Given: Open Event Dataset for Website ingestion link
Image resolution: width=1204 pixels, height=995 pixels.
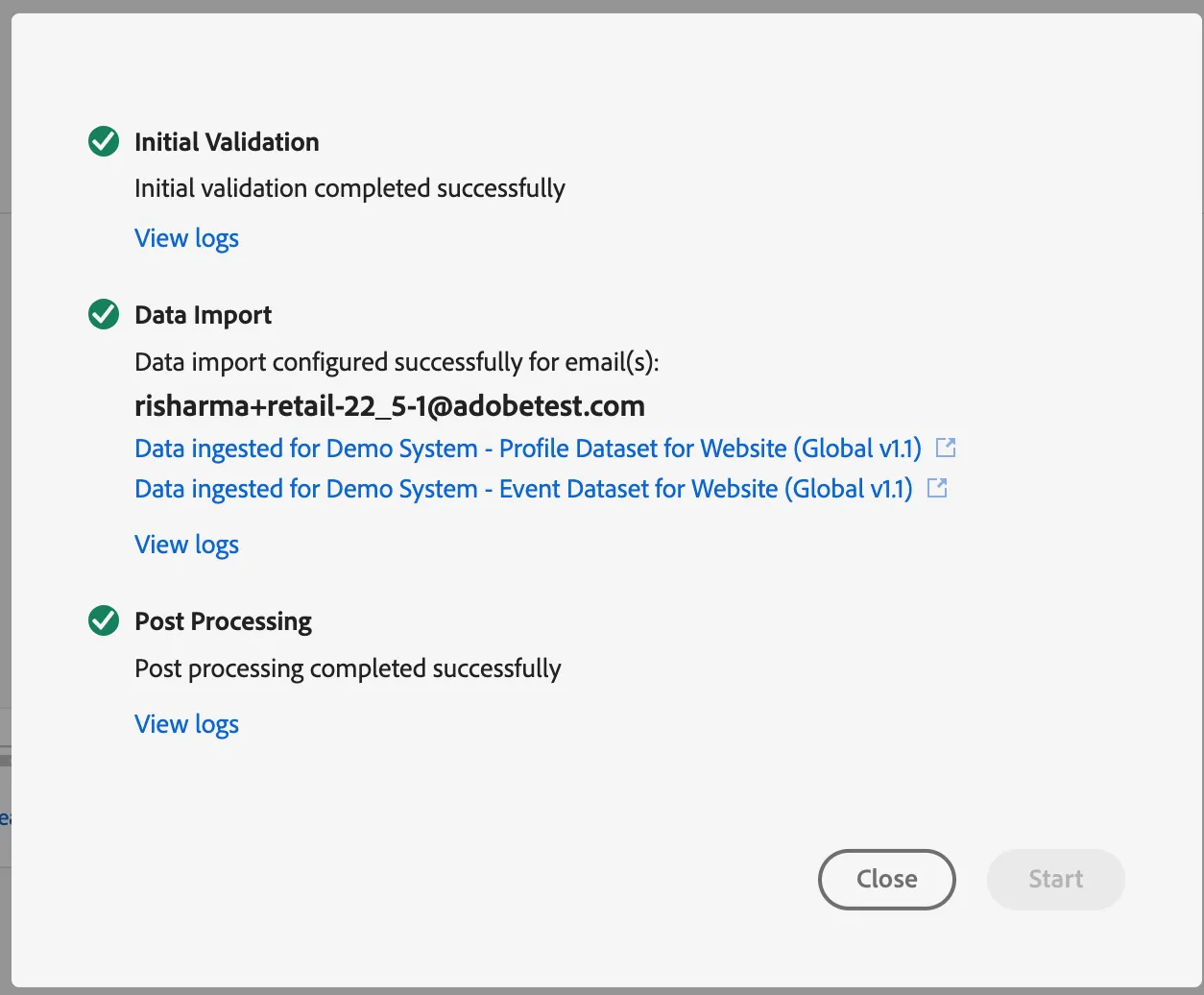Looking at the screenshot, I should (524, 489).
